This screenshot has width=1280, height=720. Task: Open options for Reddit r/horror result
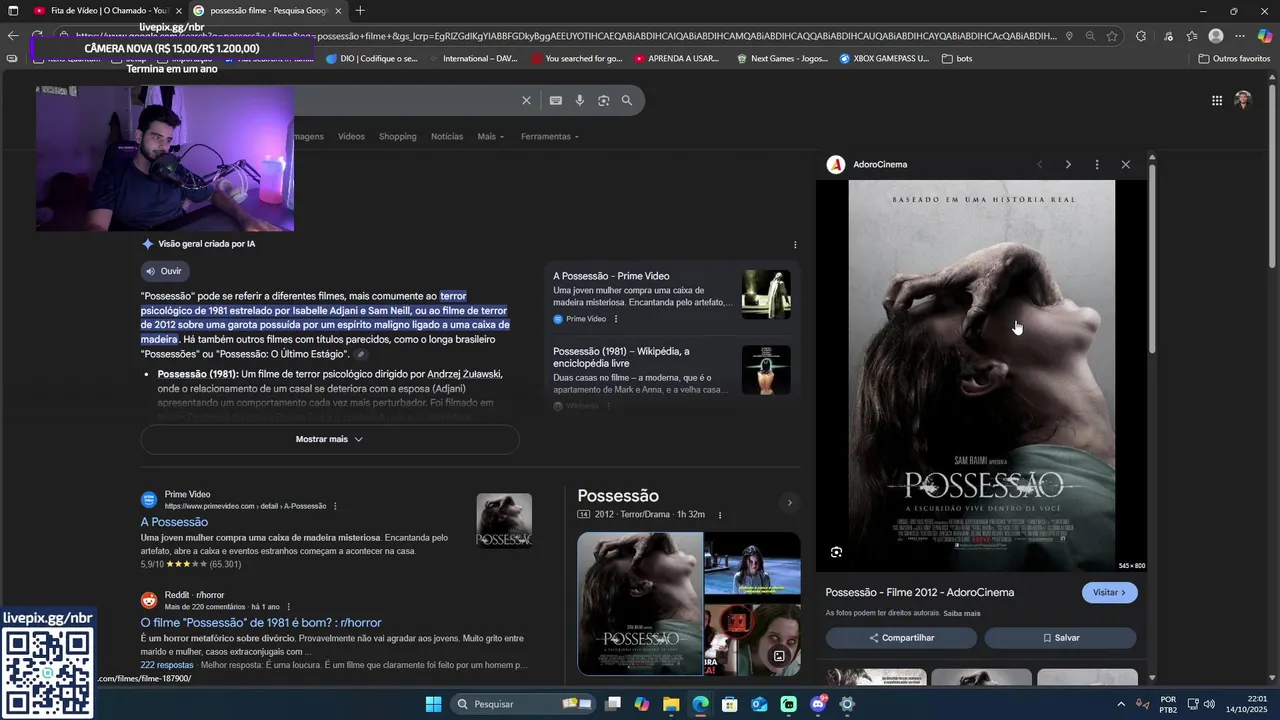(x=289, y=607)
